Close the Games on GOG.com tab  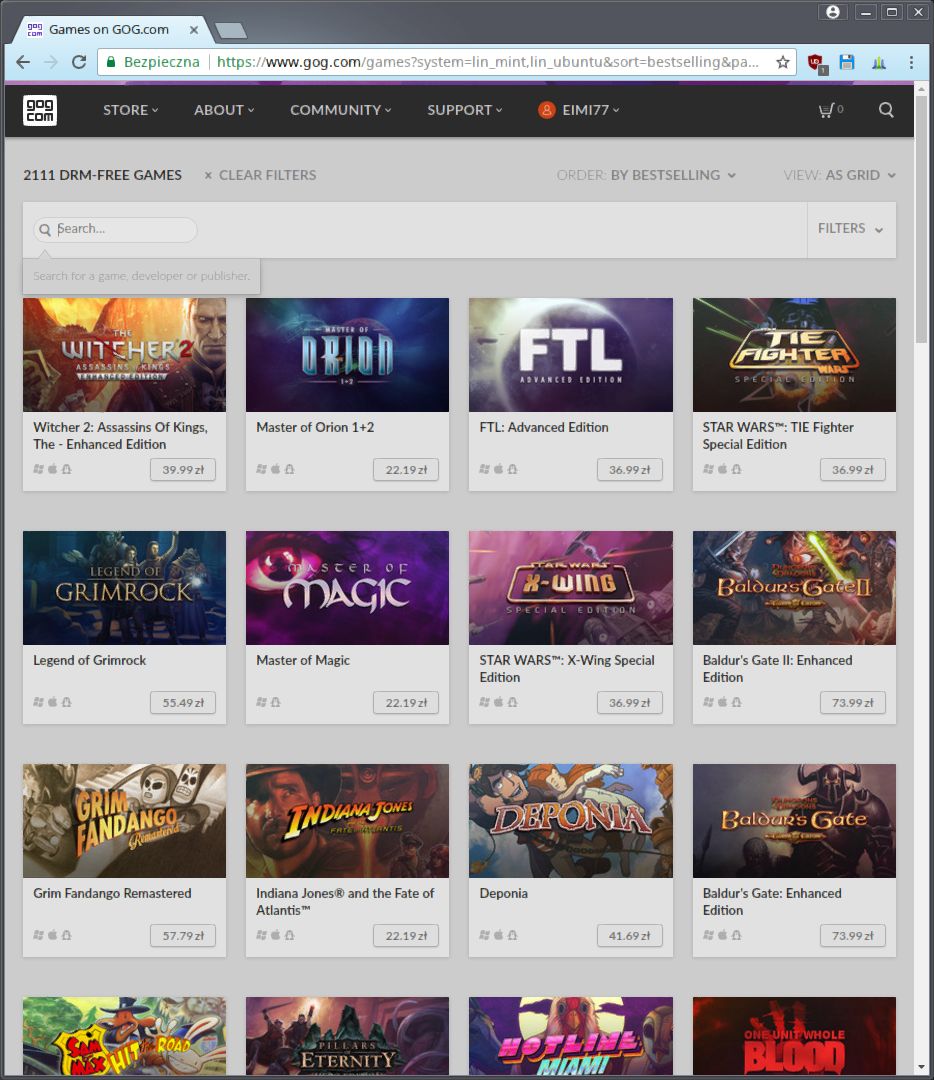(x=194, y=30)
